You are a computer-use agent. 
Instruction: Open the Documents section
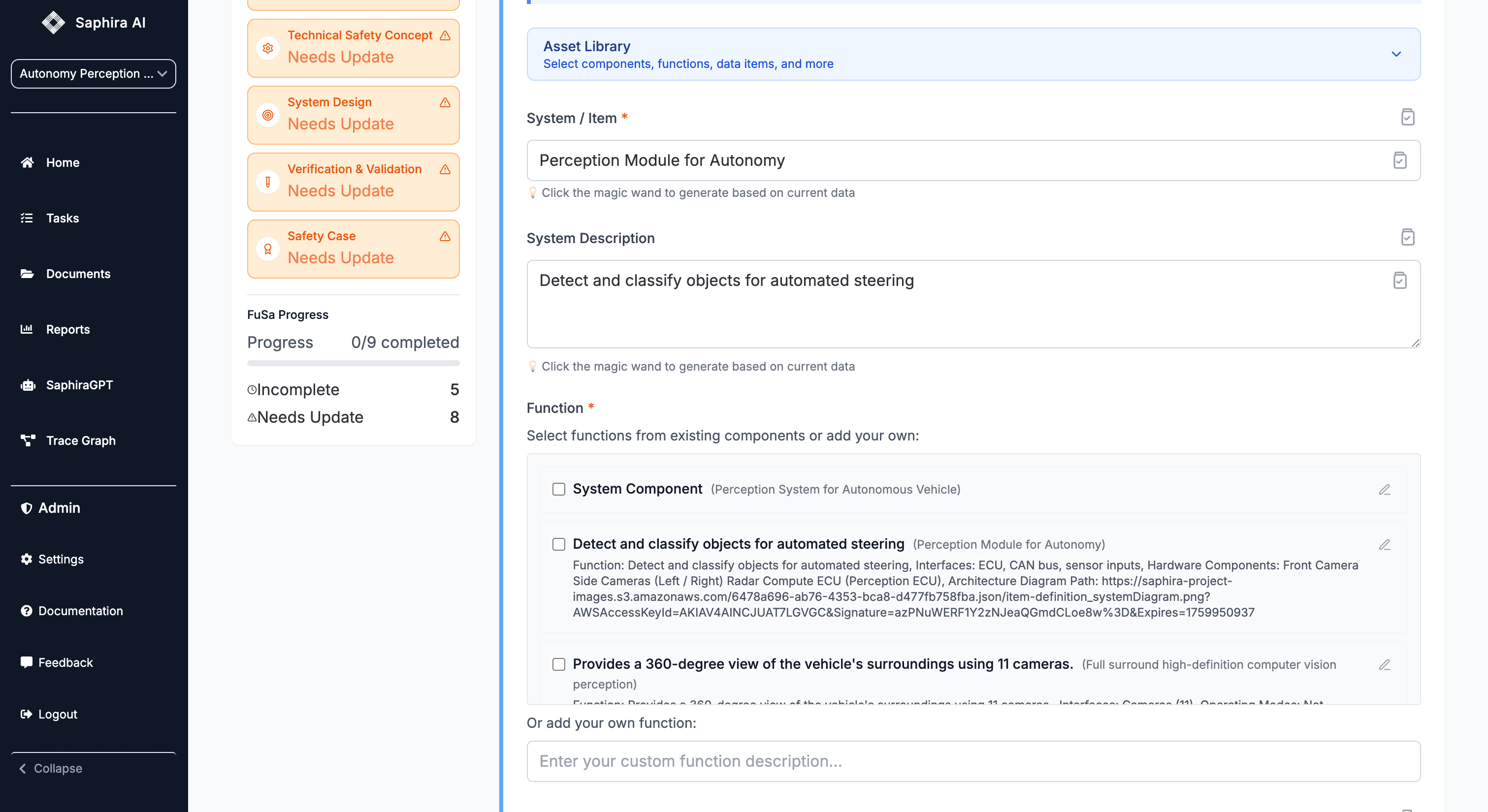pyautogui.click(x=78, y=274)
